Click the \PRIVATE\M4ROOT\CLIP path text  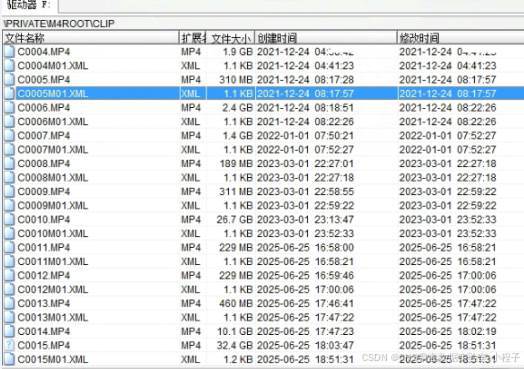pos(59,23)
